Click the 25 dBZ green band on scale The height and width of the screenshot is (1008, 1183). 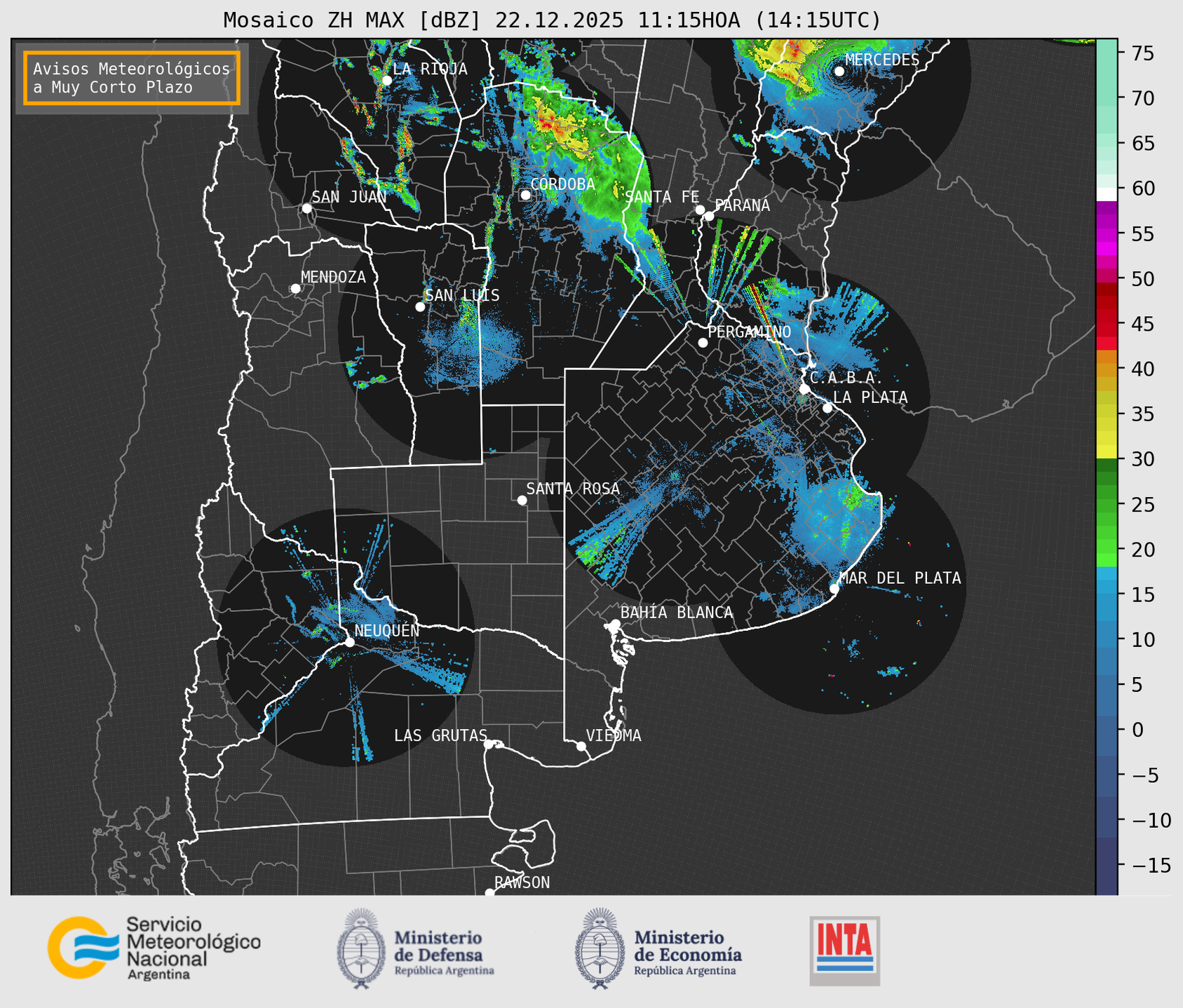pos(1107,504)
